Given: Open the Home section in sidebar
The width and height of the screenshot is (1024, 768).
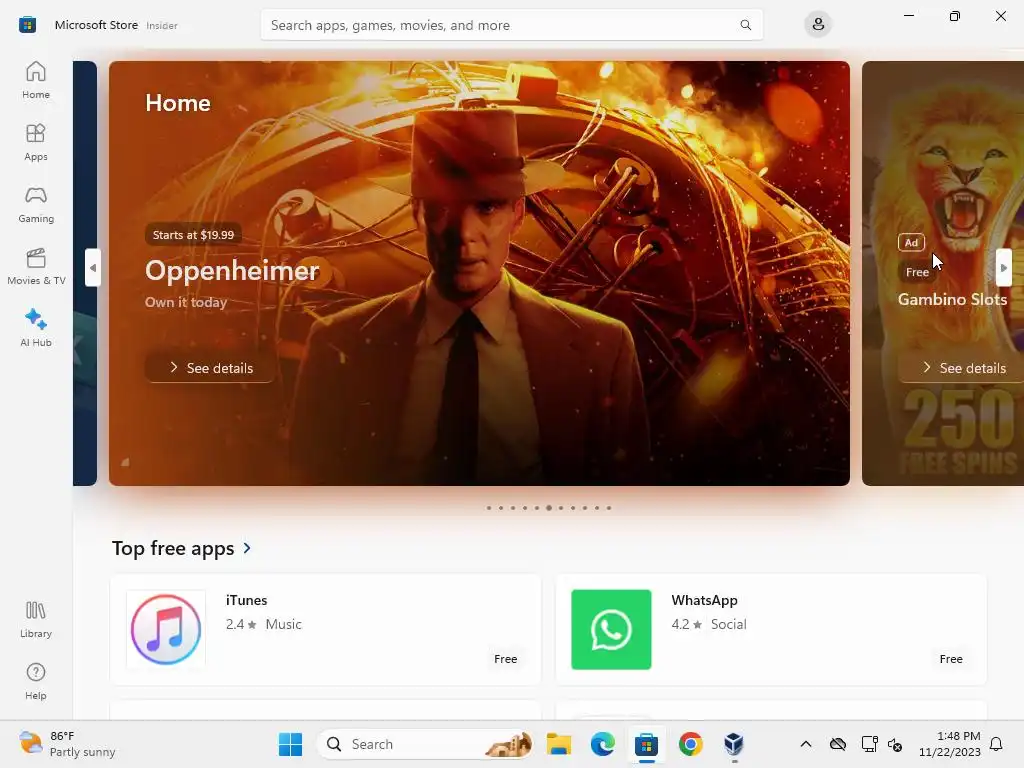Looking at the screenshot, I should point(36,80).
